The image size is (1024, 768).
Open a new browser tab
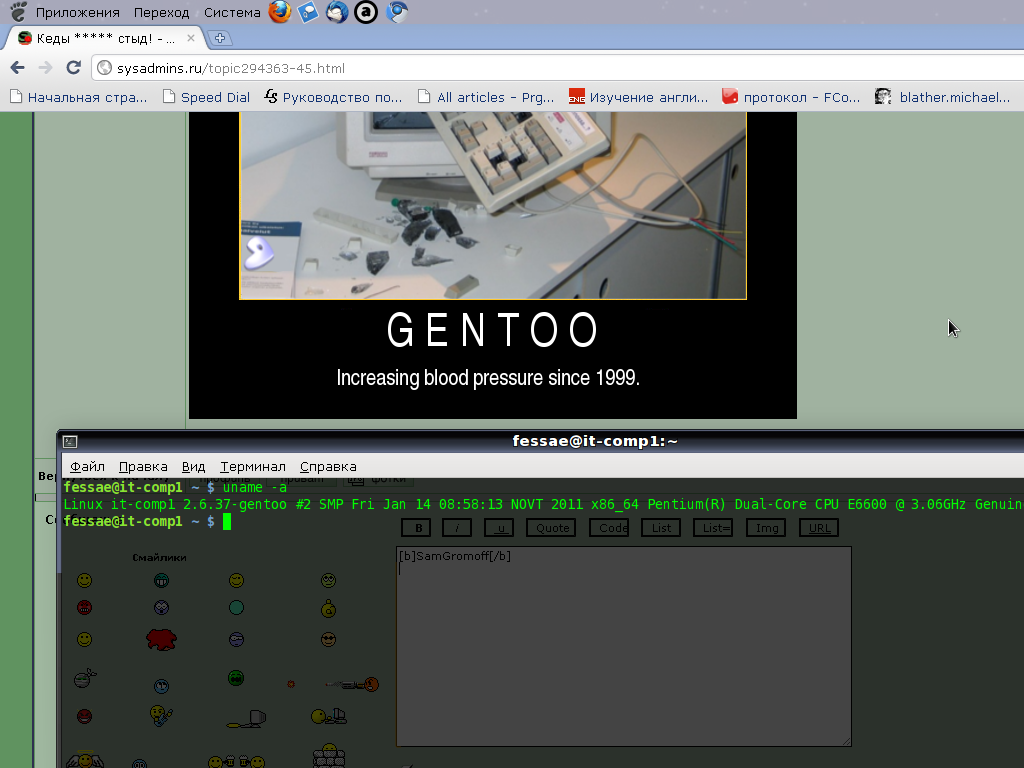pyautogui.click(x=220, y=38)
